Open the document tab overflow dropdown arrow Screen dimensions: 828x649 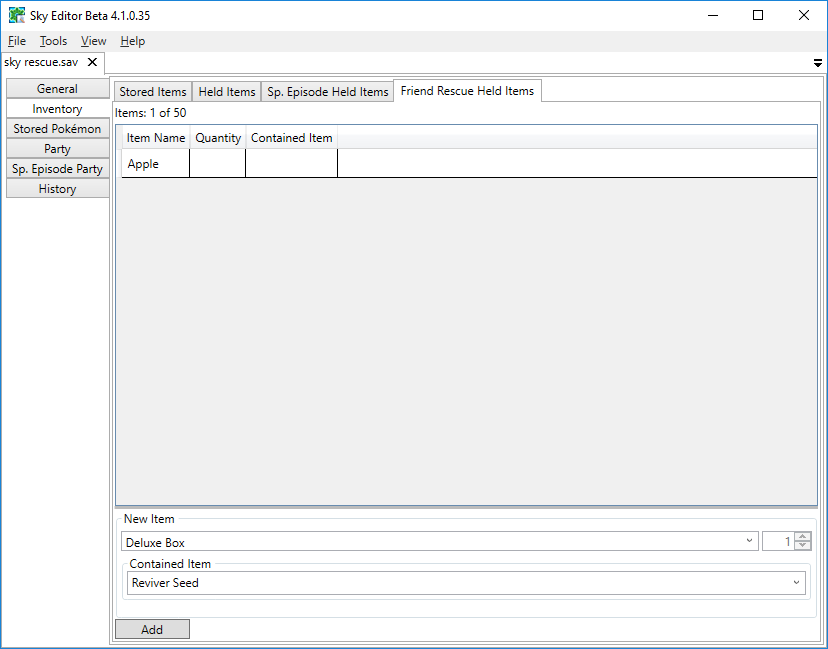pyautogui.click(x=817, y=63)
